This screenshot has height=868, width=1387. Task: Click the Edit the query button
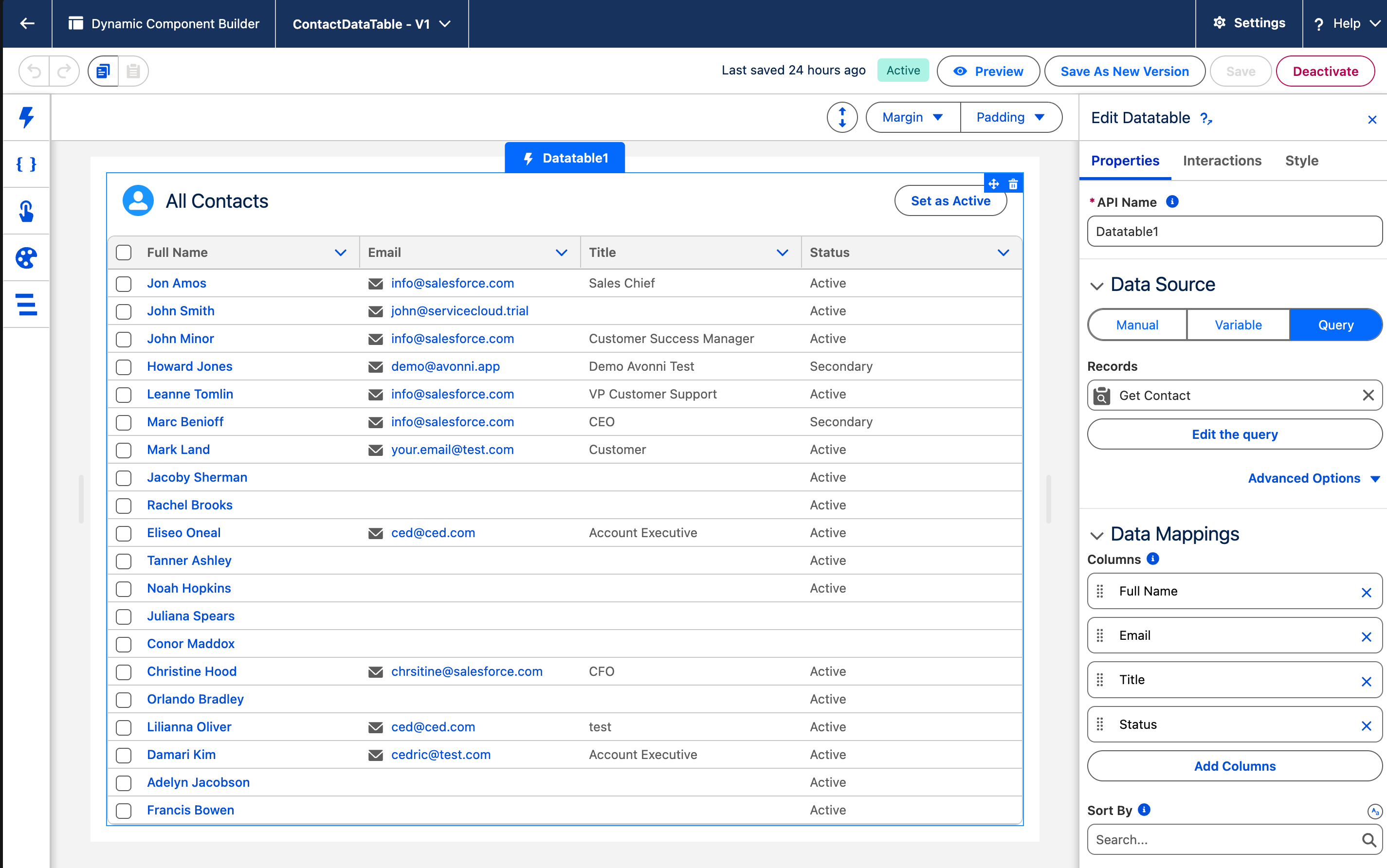tap(1234, 434)
